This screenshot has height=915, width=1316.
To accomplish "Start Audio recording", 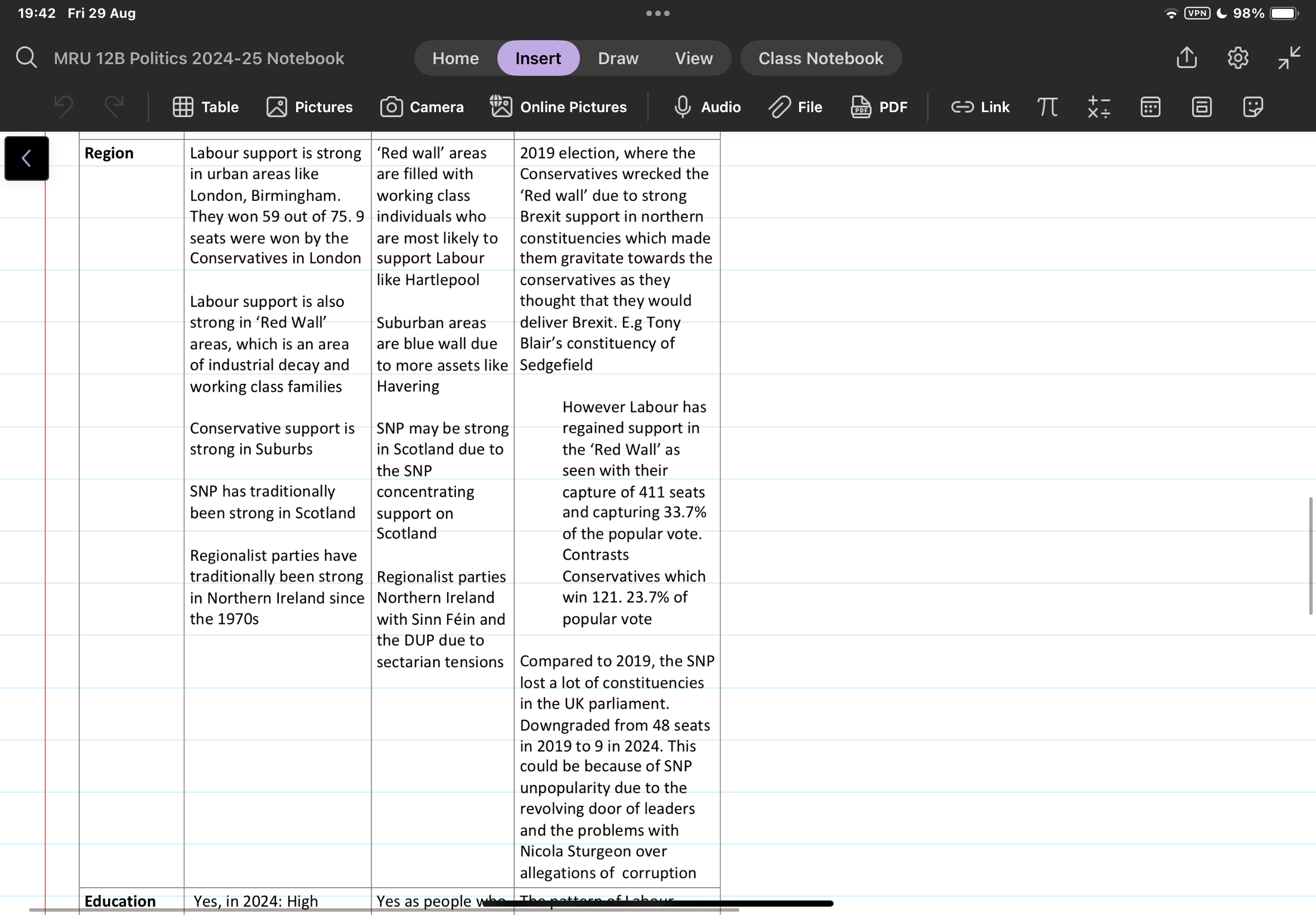I will 707,107.
